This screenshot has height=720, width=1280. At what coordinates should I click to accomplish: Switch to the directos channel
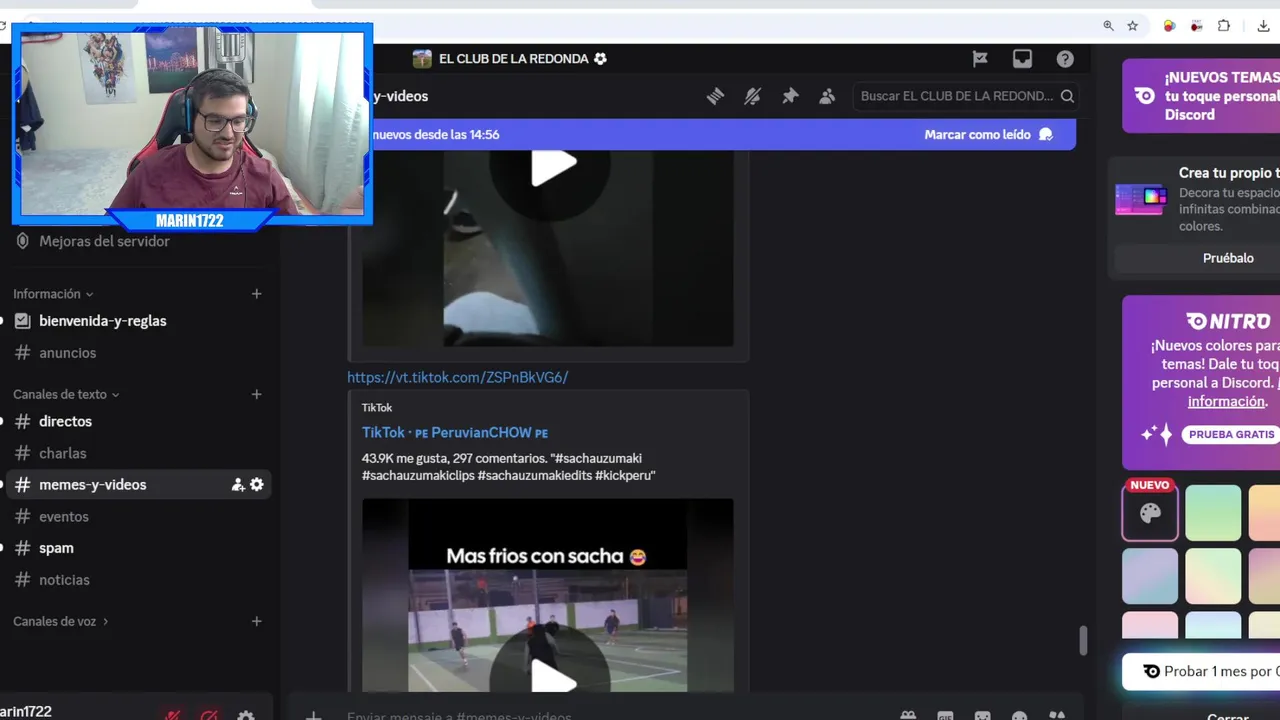coord(138,422)
